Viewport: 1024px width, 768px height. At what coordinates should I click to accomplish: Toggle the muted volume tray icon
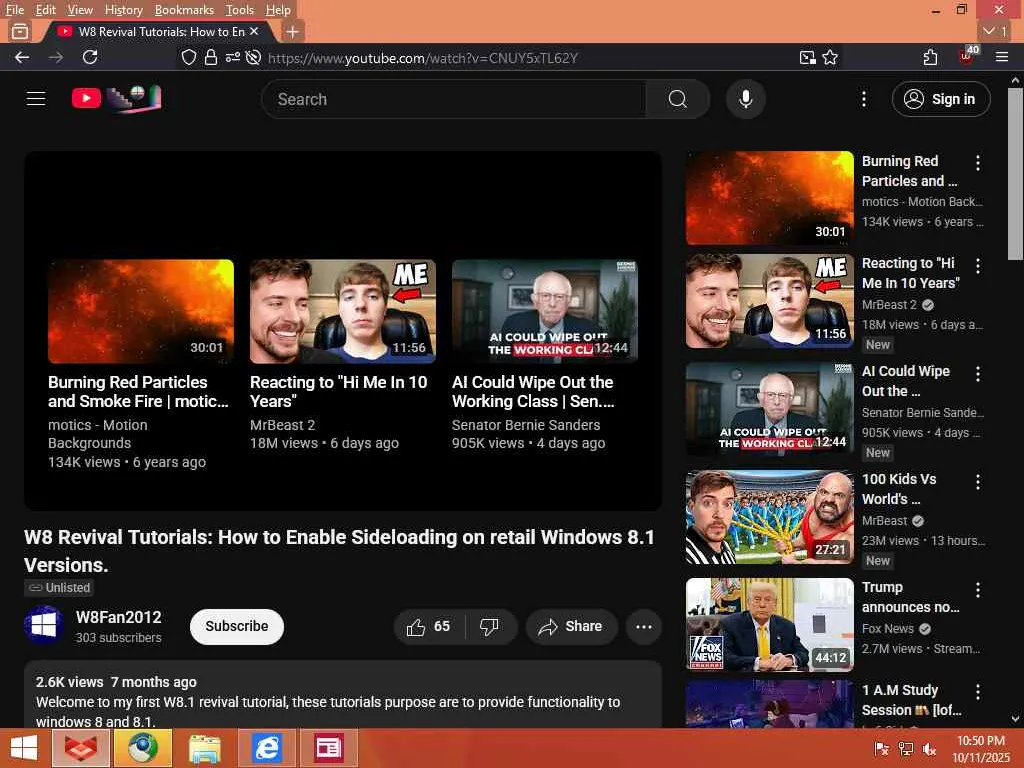point(929,749)
